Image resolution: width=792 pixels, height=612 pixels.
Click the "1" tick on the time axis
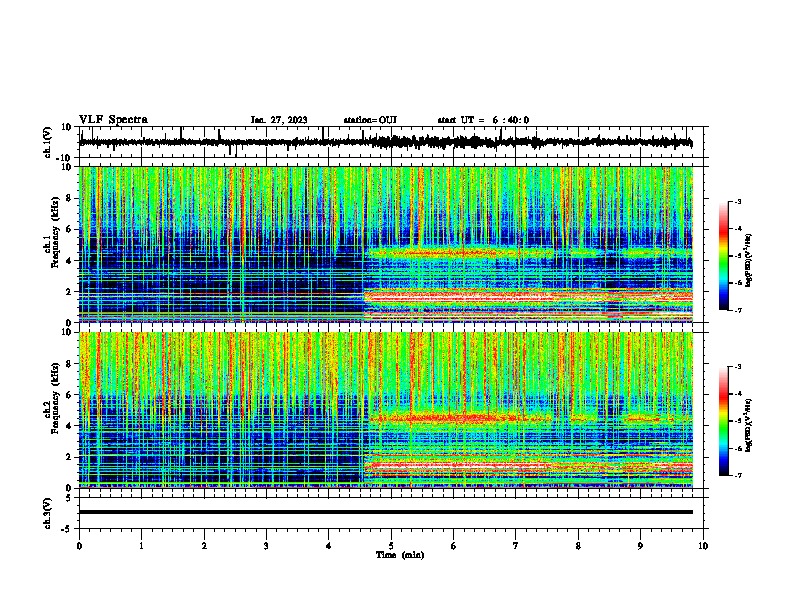pyautogui.click(x=141, y=546)
